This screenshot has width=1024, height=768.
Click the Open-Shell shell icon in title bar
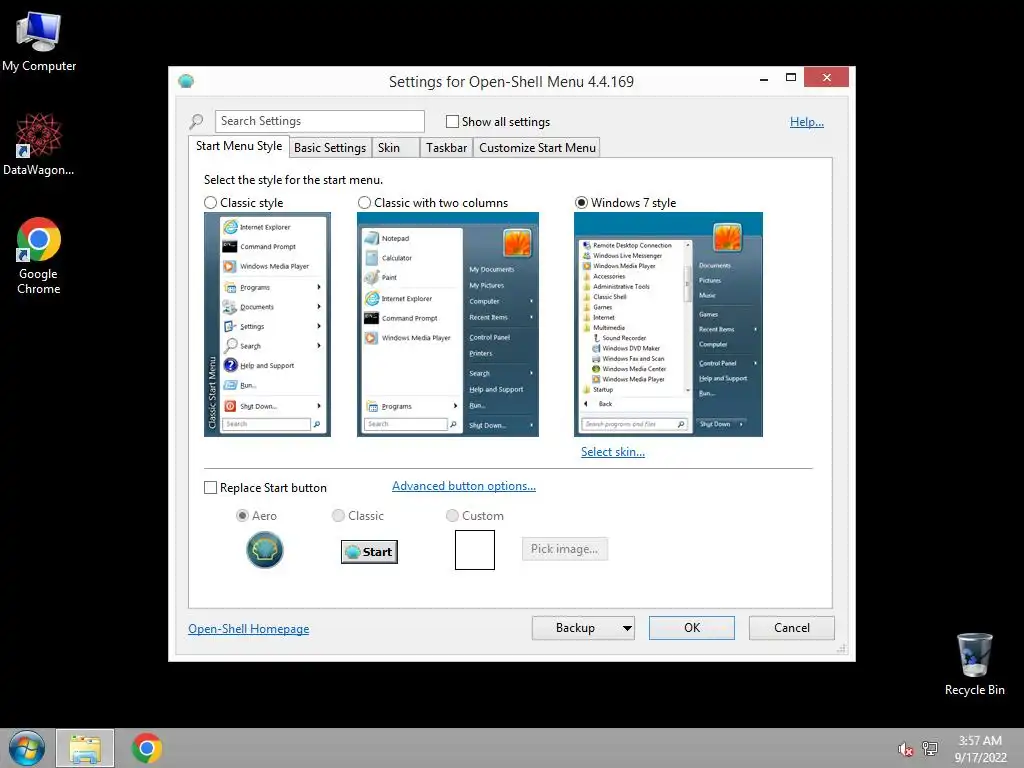pos(186,81)
